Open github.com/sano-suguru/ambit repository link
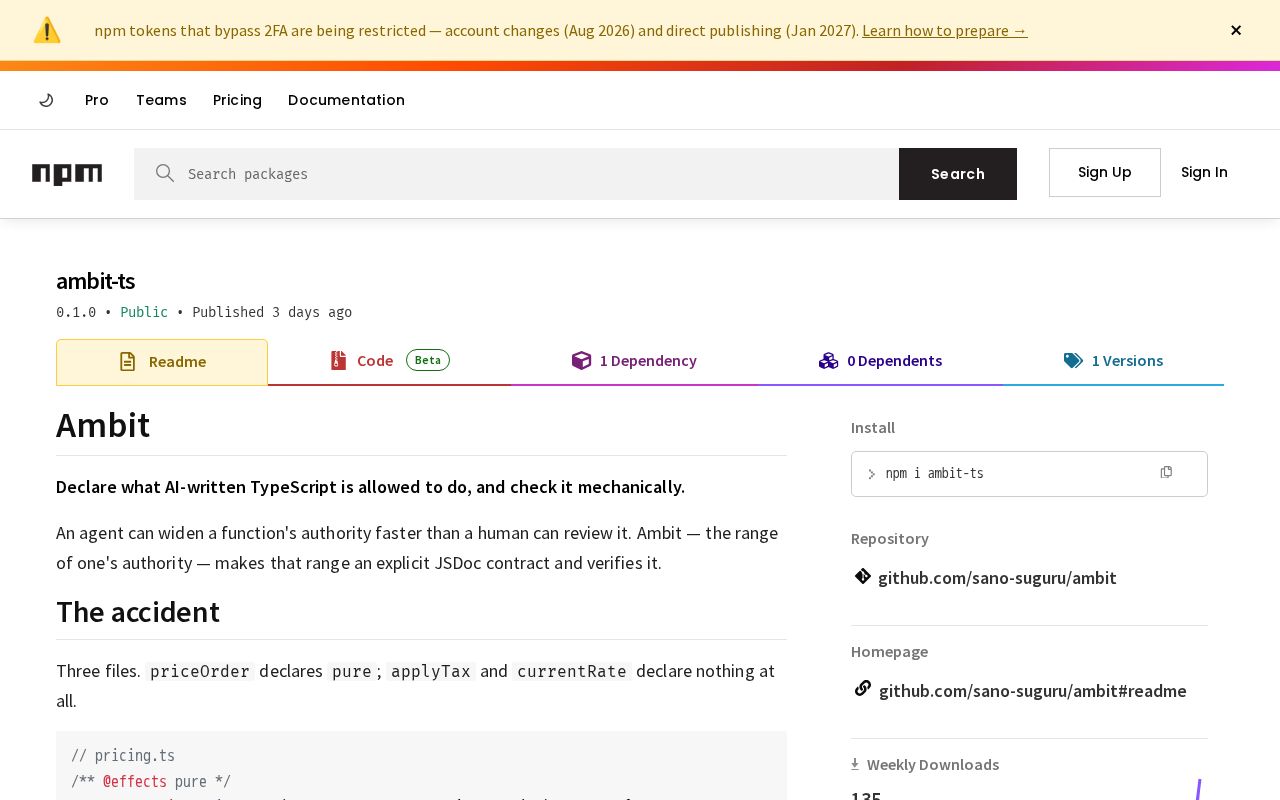 (x=997, y=578)
